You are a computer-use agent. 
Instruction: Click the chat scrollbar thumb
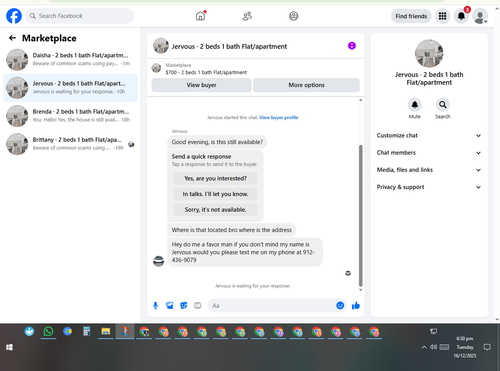click(x=360, y=215)
